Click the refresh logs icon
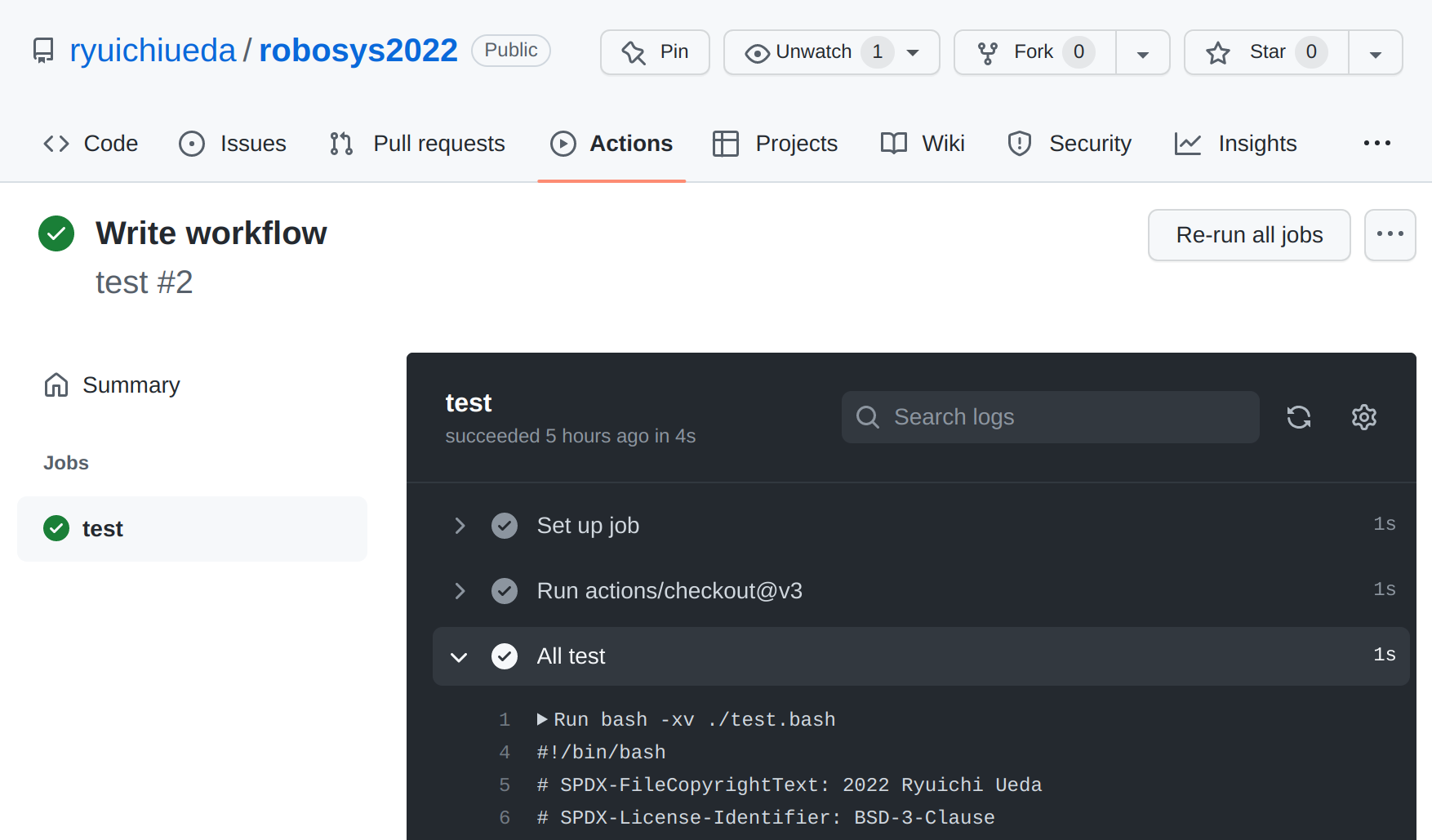1432x840 pixels. 1298,417
